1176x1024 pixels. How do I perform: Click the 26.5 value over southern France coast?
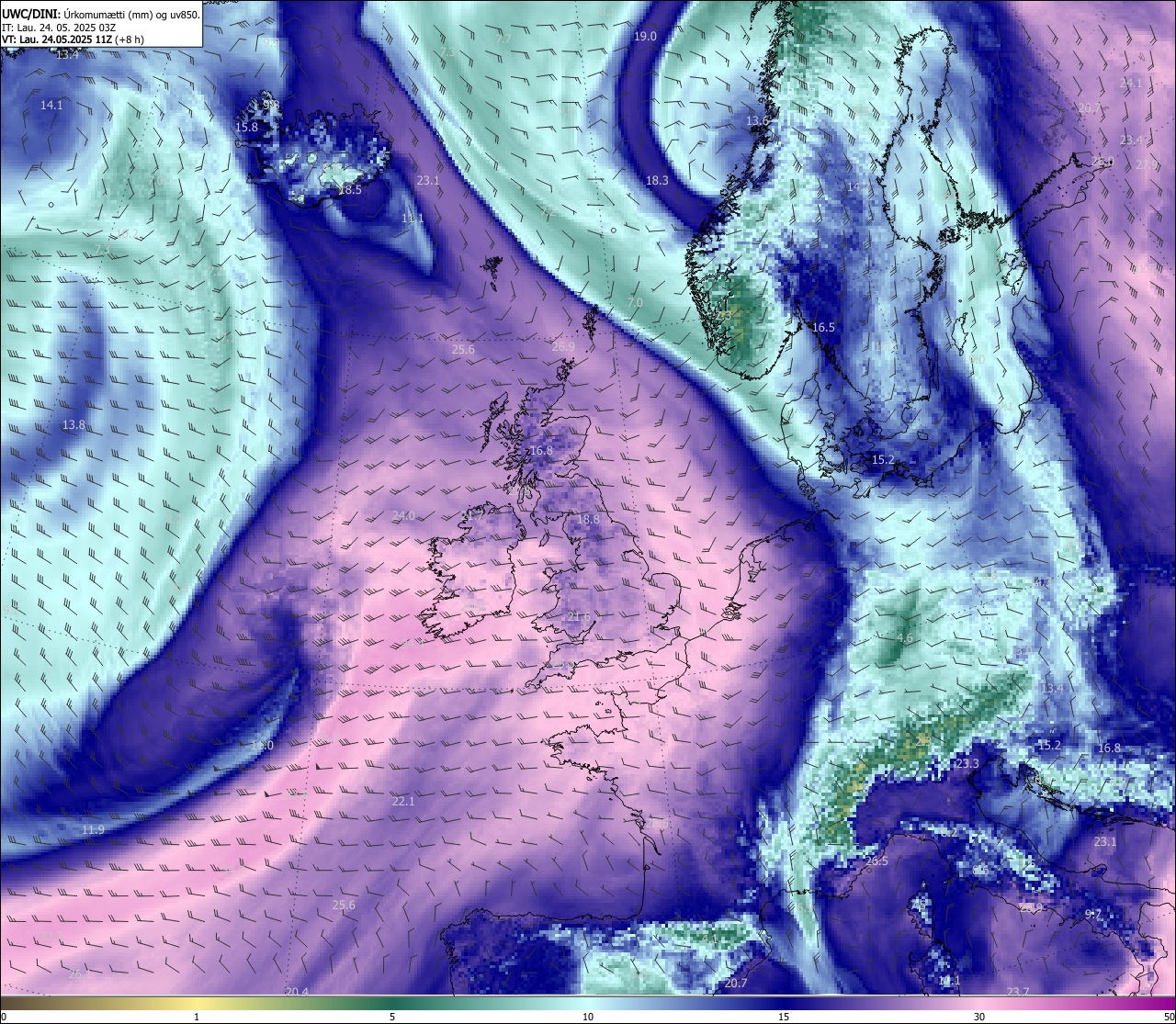[876, 861]
